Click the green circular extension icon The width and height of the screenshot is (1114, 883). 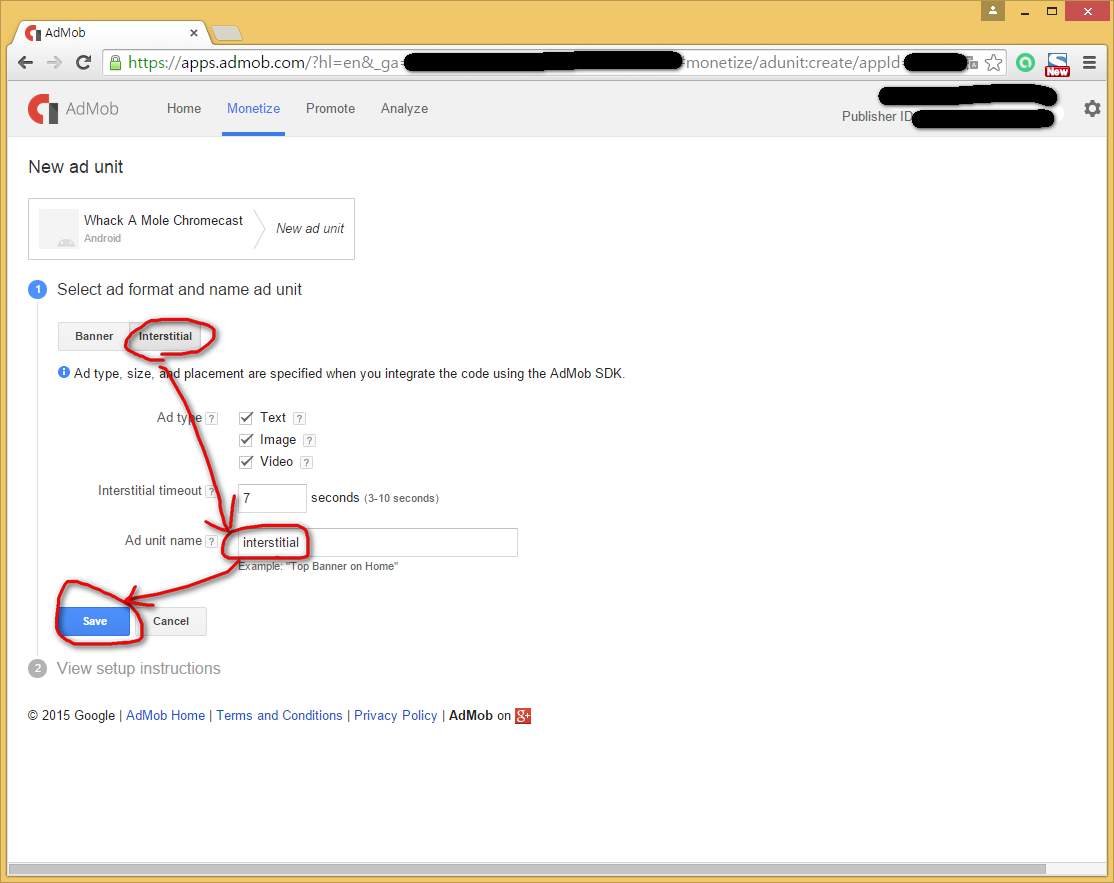click(x=1025, y=63)
